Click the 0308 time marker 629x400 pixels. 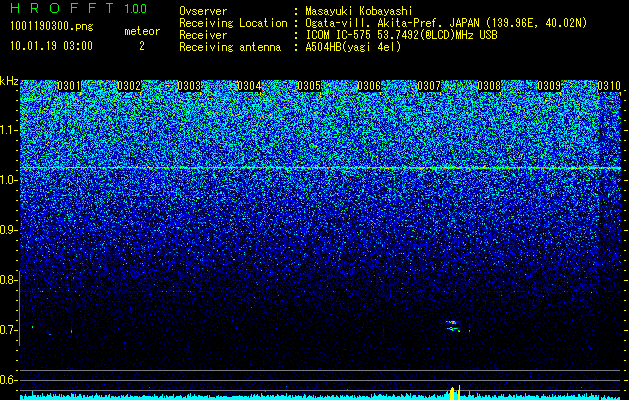pos(489,86)
